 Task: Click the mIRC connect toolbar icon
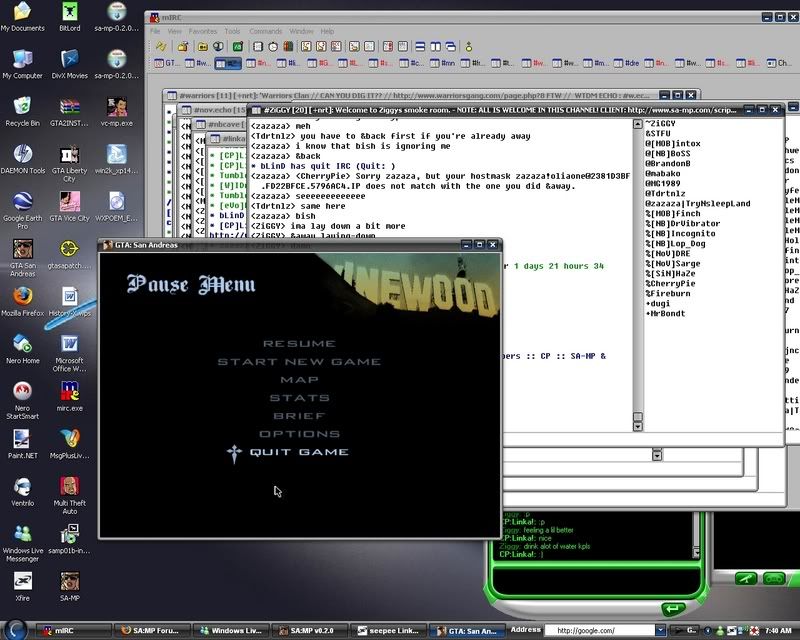pyautogui.click(x=160, y=46)
